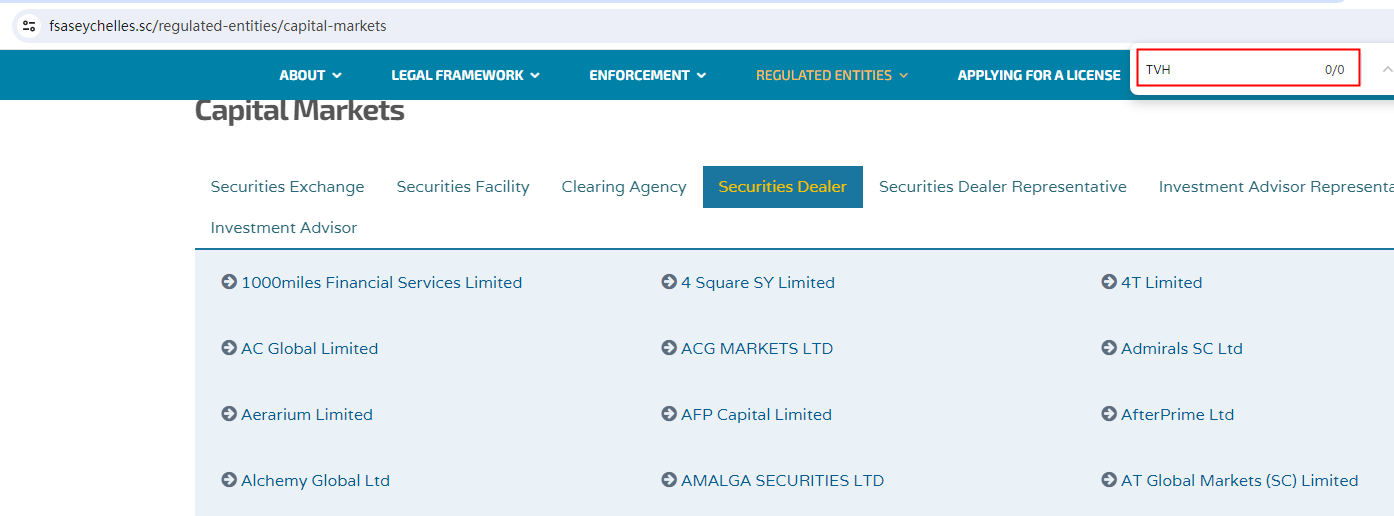Open APPLYING FOR A LICENSE menu item
Screen dimensions: 1394x516
coord(1039,75)
